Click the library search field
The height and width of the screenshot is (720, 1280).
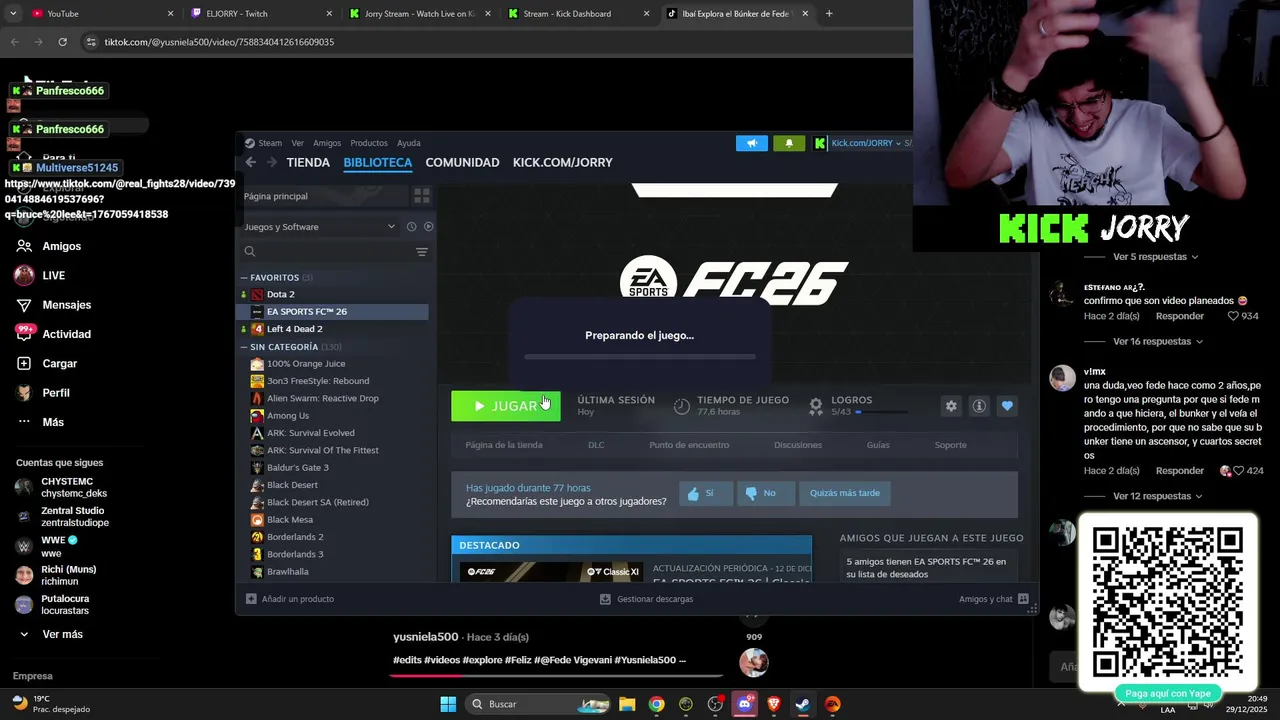(x=326, y=252)
